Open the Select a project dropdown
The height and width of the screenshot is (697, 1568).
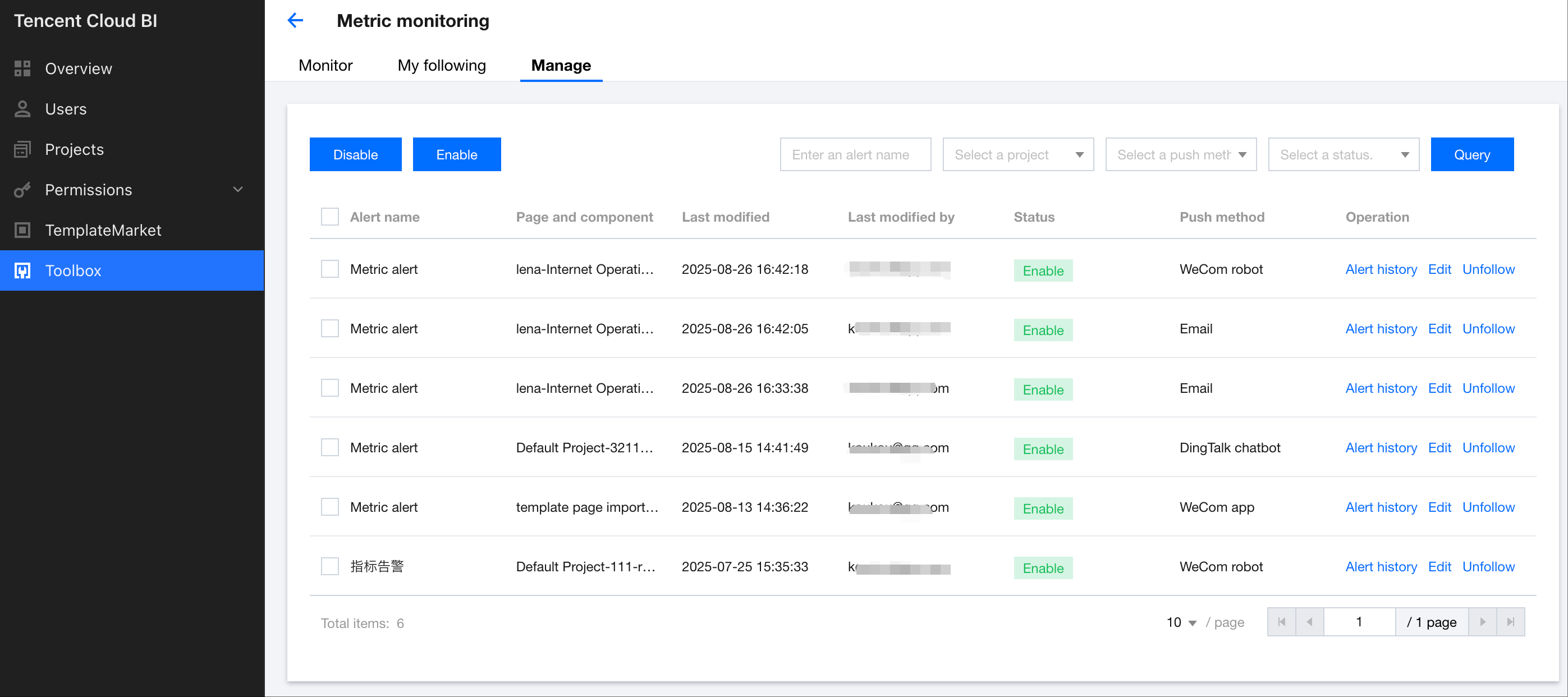pyautogui.click(x=1017, y=155)
